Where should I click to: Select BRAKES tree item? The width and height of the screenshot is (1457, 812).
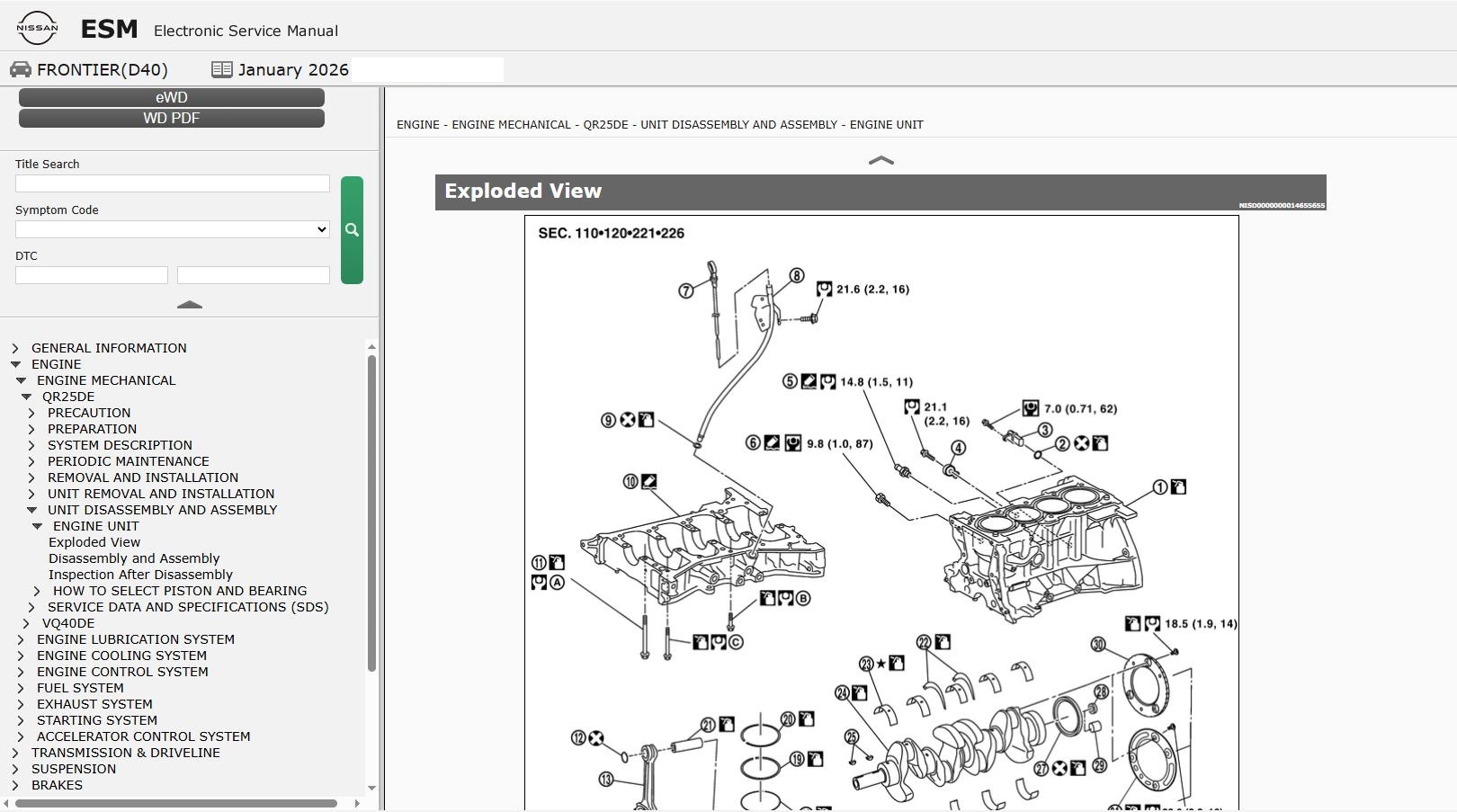click(x=57, y=785)
